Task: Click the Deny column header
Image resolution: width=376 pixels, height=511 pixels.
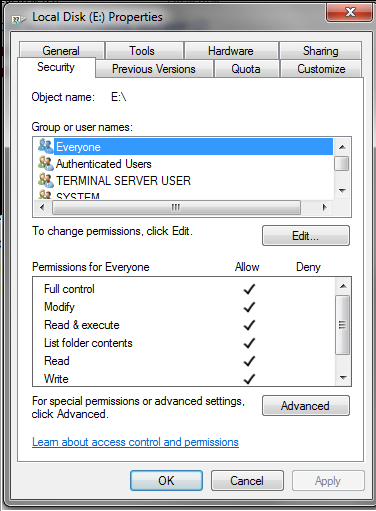Action: (x=308, y=267)
